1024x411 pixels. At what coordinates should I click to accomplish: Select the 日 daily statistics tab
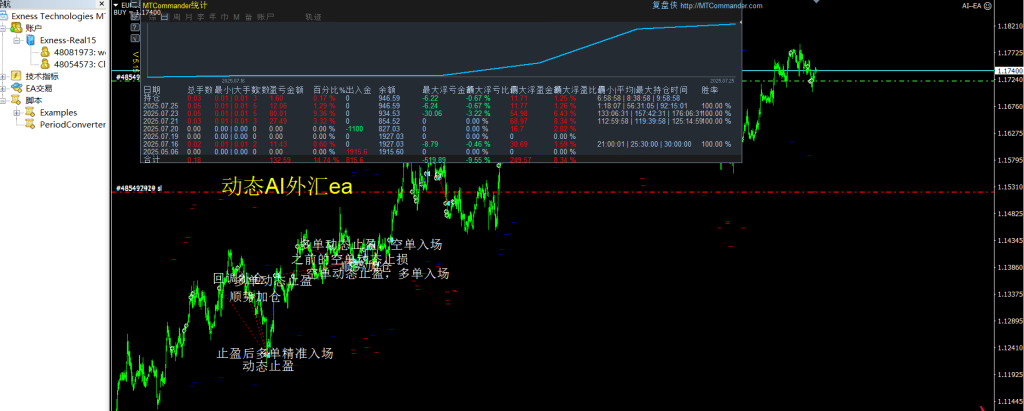tap(164, 17)
